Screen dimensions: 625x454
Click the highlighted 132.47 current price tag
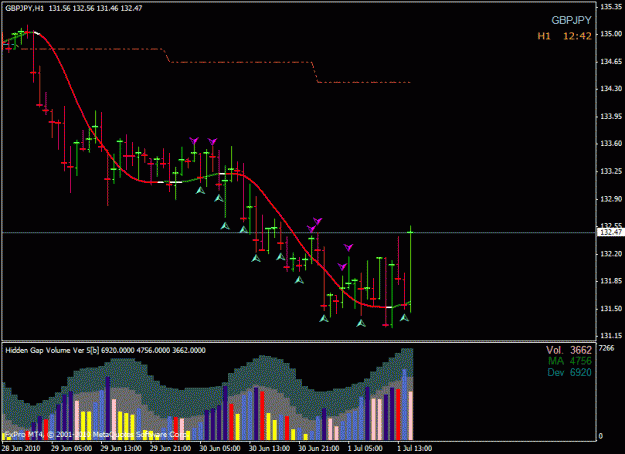[611, 232]
